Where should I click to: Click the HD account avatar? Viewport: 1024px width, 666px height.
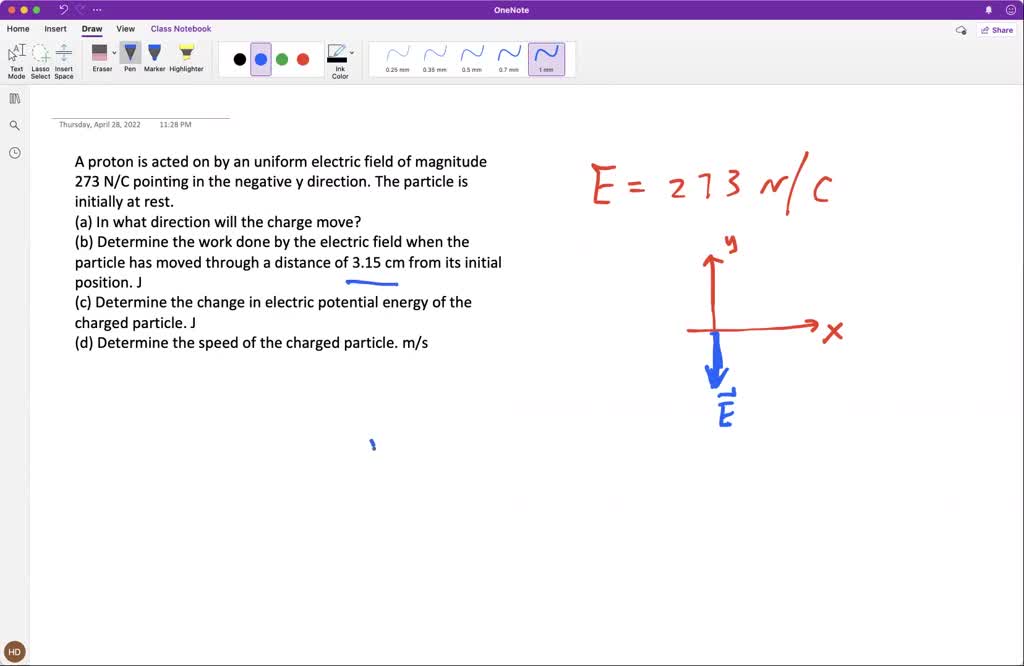pyautogui.click(x=13, y=651)
